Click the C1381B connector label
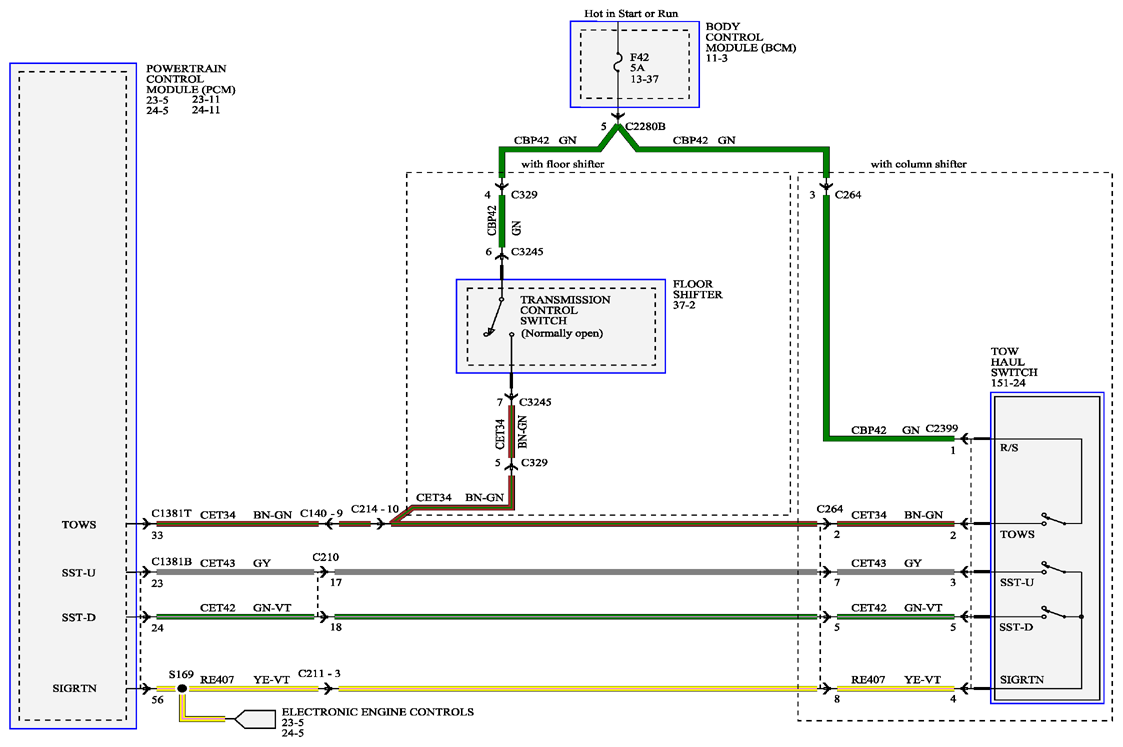 171,562
